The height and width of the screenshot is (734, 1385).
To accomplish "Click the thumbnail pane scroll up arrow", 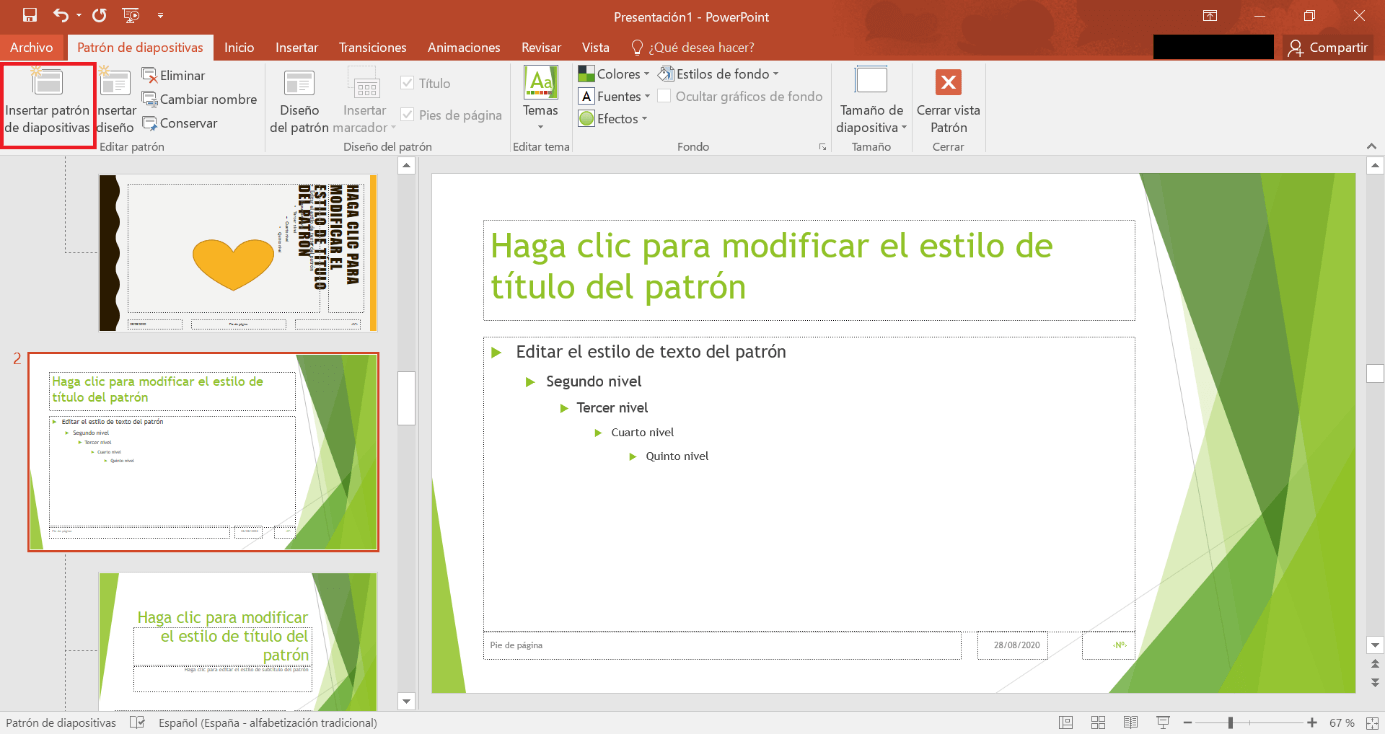I will pos(406,166).
